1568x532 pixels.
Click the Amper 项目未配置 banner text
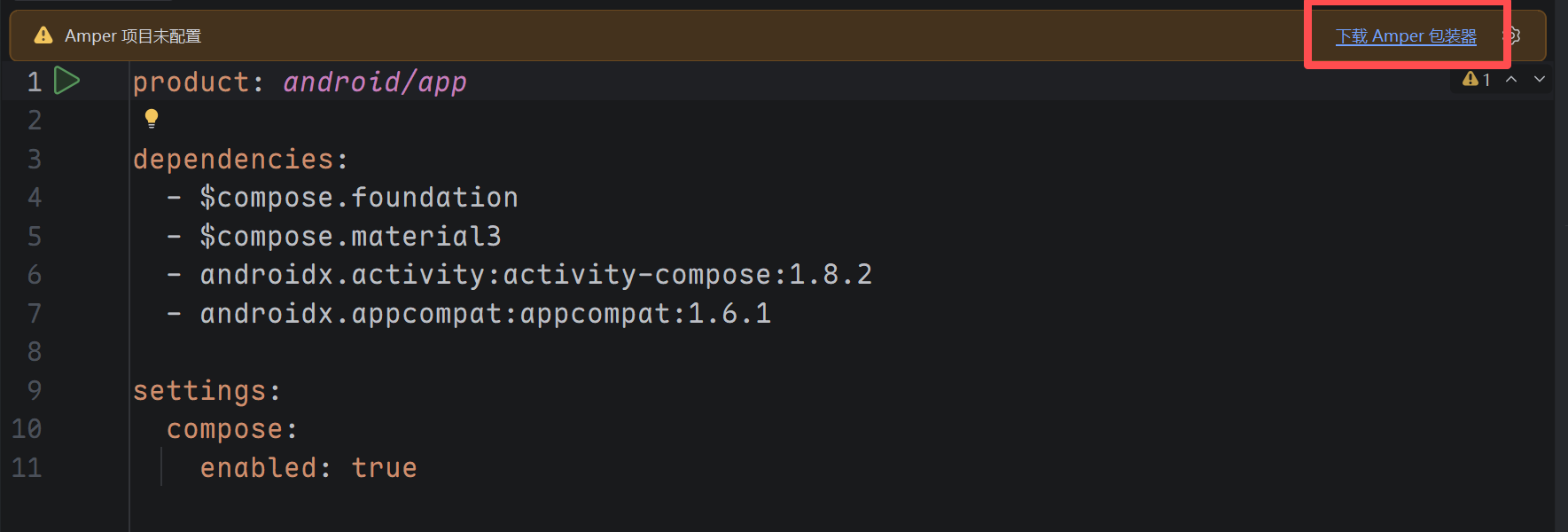pyautogui.click(x=133, y=36)
